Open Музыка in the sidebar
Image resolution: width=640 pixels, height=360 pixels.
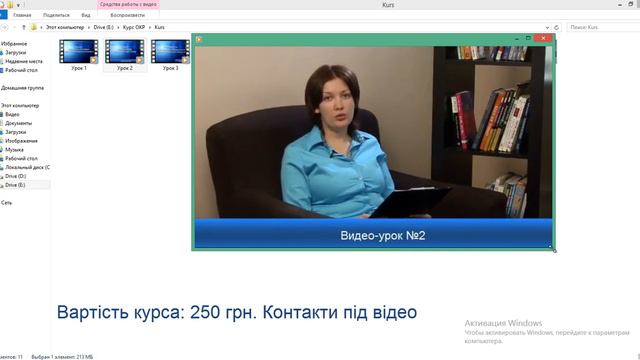click(x=14, y=150)
